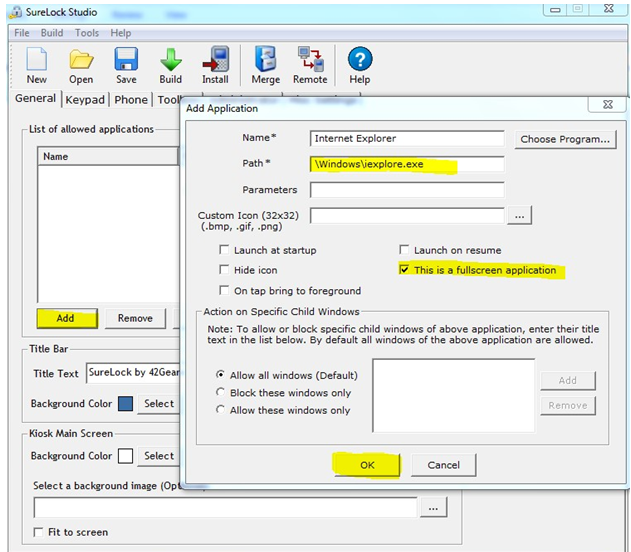Browse for custom icon with ellipsis button
Viewport: 631px width, 552px height.
coord(520,215)
